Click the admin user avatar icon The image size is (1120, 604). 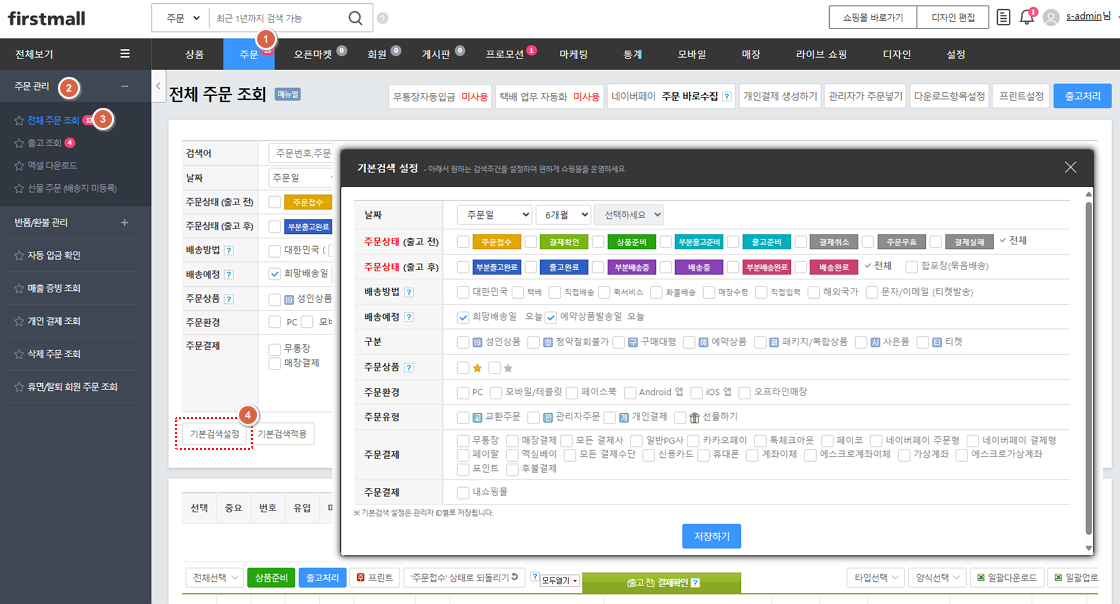pos(1051,17)
